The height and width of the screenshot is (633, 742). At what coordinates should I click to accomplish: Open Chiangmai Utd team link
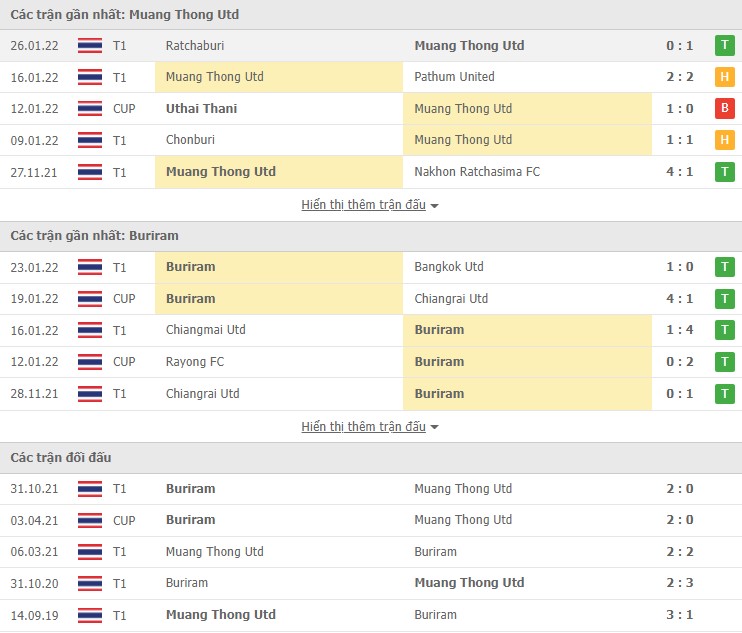206,330
